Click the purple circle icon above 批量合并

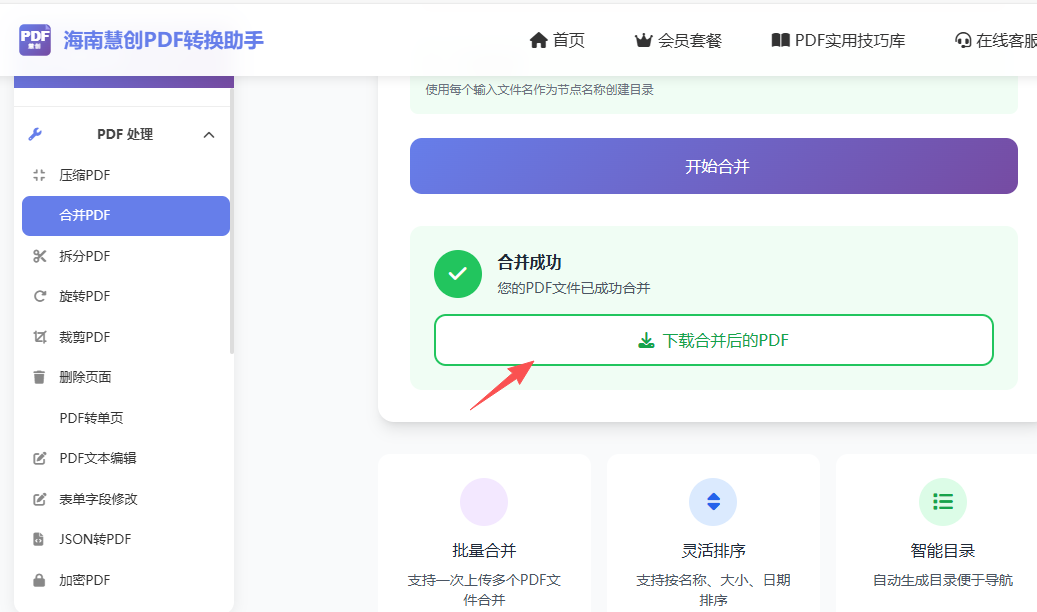point(484,502)
